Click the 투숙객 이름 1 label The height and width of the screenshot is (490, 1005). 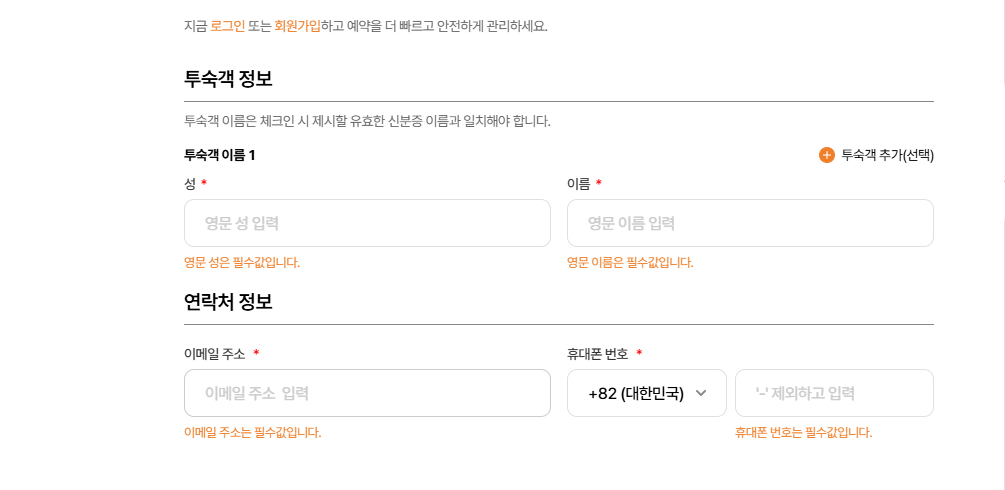(220, 155)
